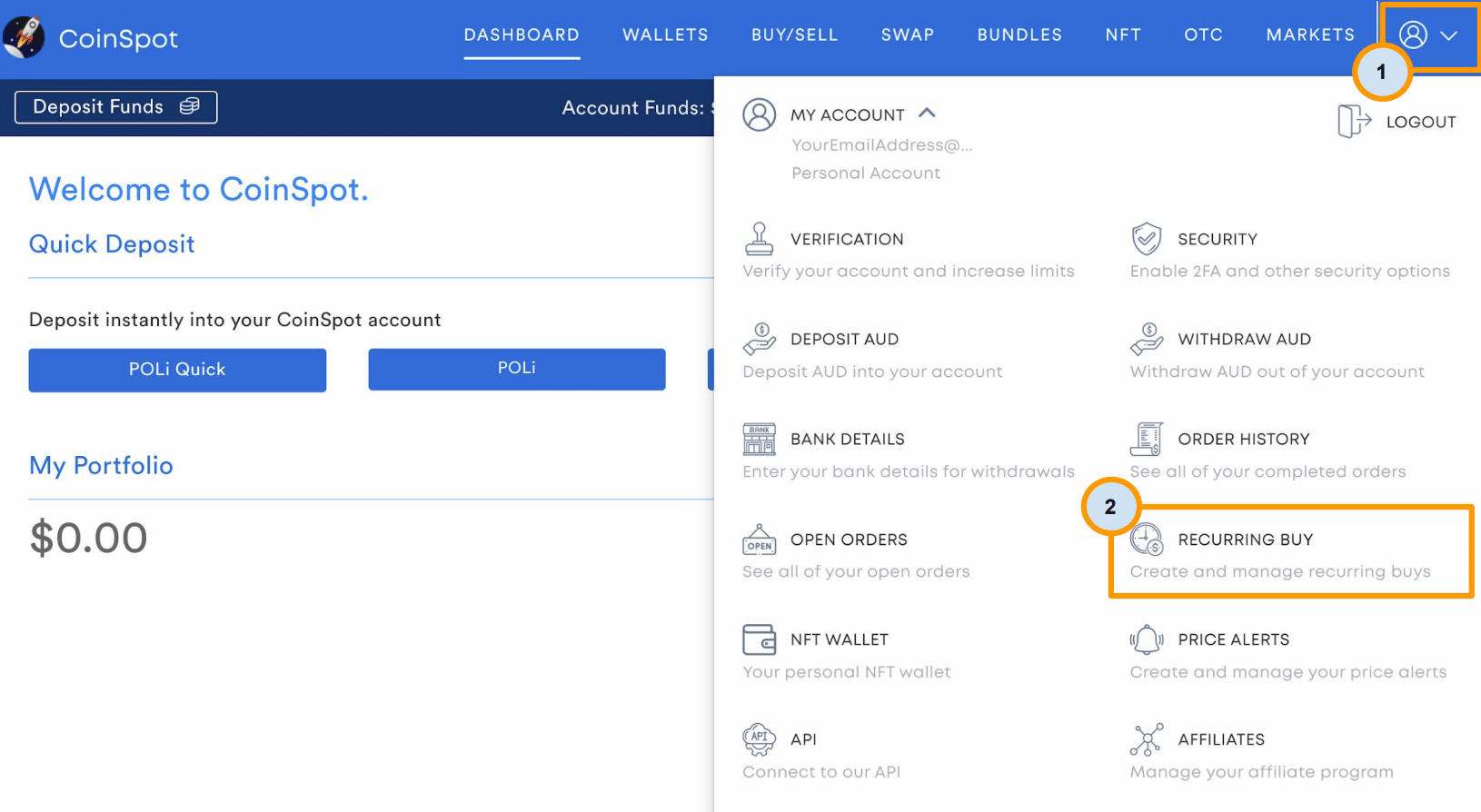The image size is (1481, 812).
Task: Open the Bank Details building icon
Action: coord(759,439)
